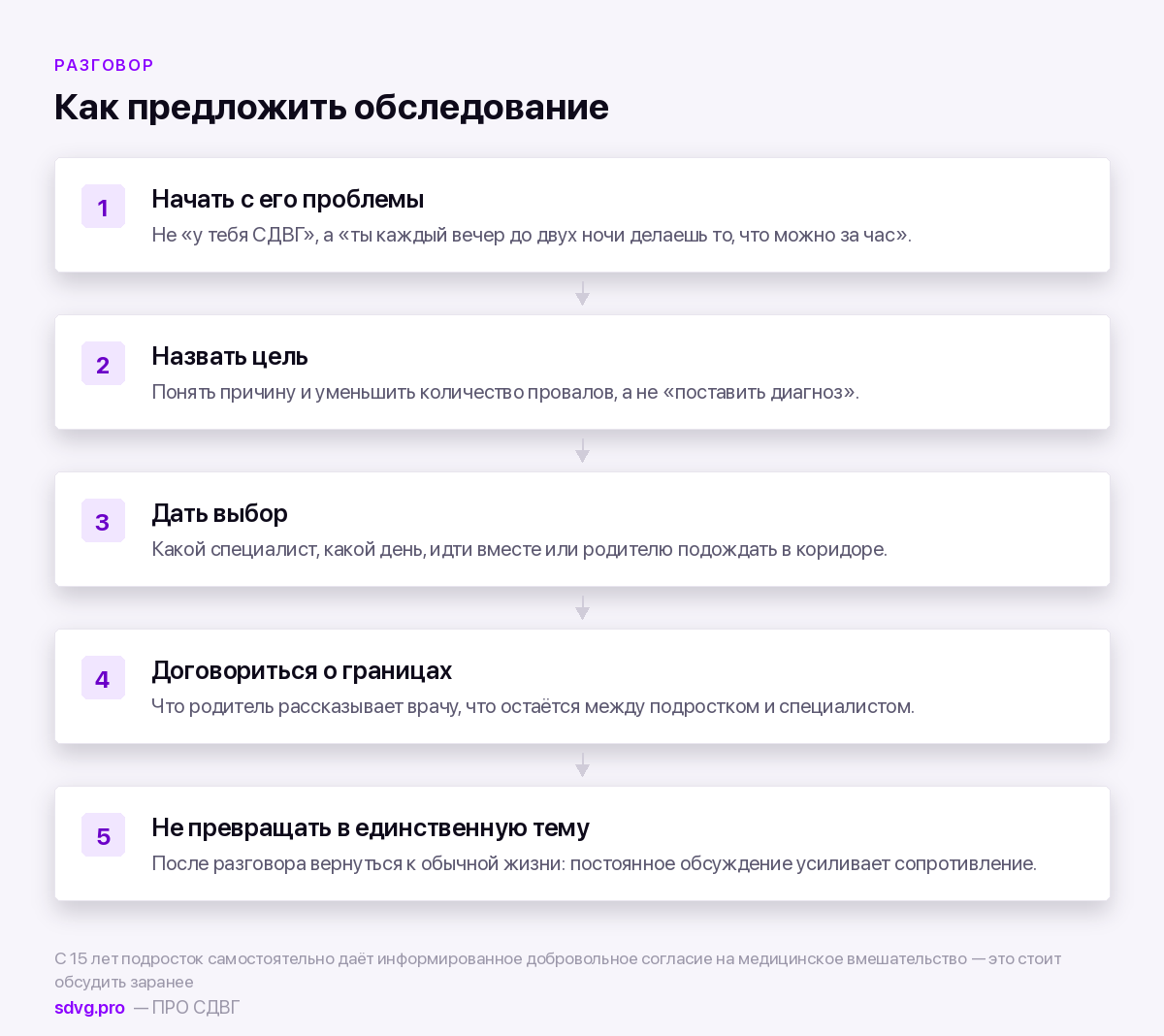The width and height of the screenshot is (1164, 1036).
Task: Click the number 5 step badge
Action: [x=103, y=835]
